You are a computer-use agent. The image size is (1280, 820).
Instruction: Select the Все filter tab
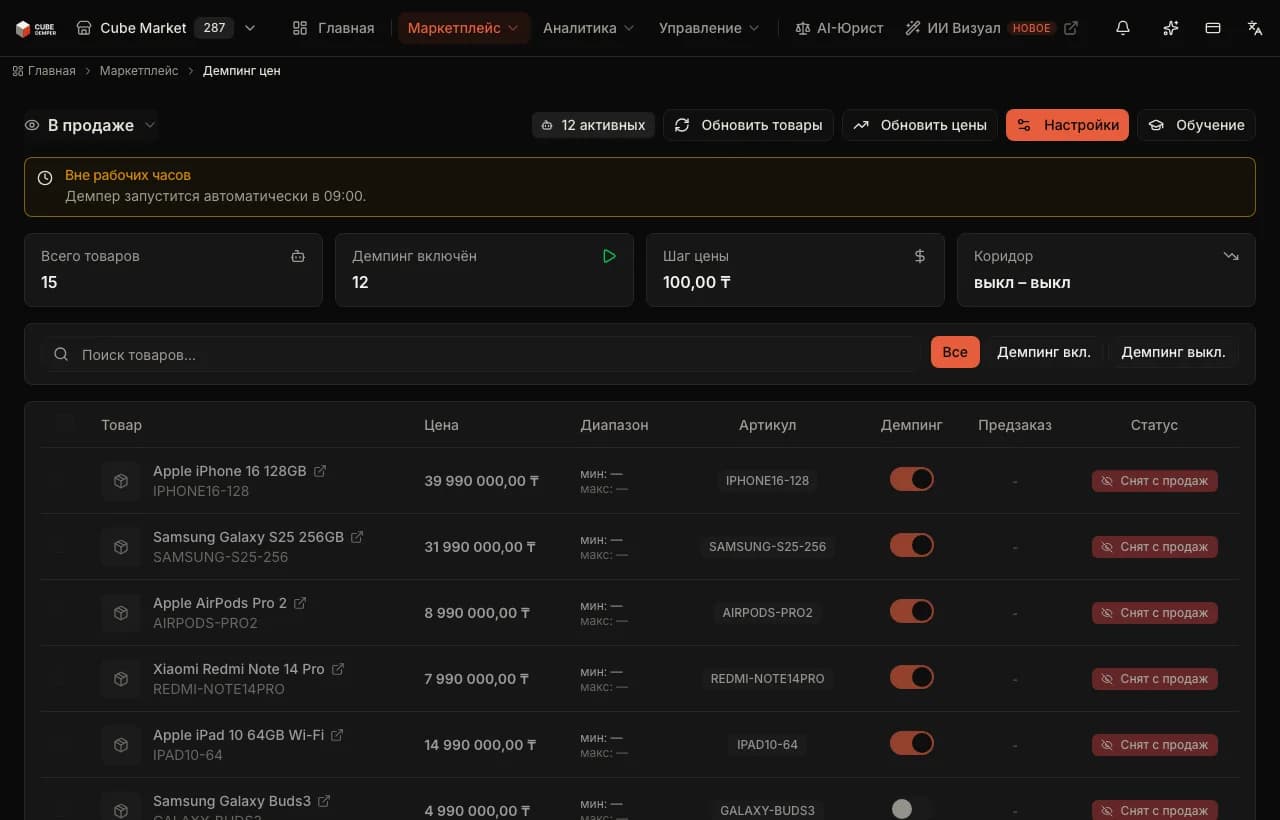pos(955,352)
